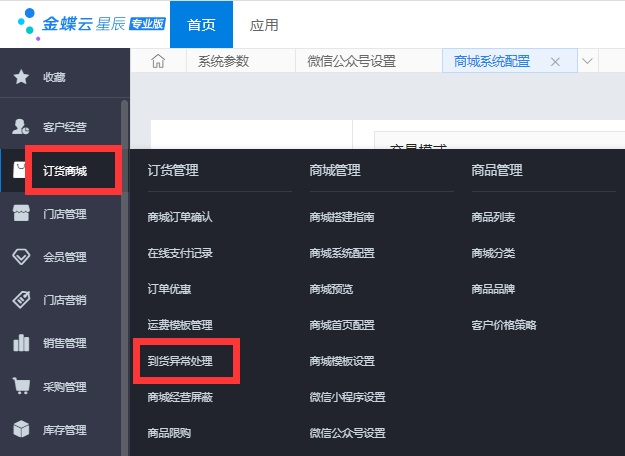Click the 采购管理 cart icon
The width and height of the screenshot is (625, 456).
point(20,386)
